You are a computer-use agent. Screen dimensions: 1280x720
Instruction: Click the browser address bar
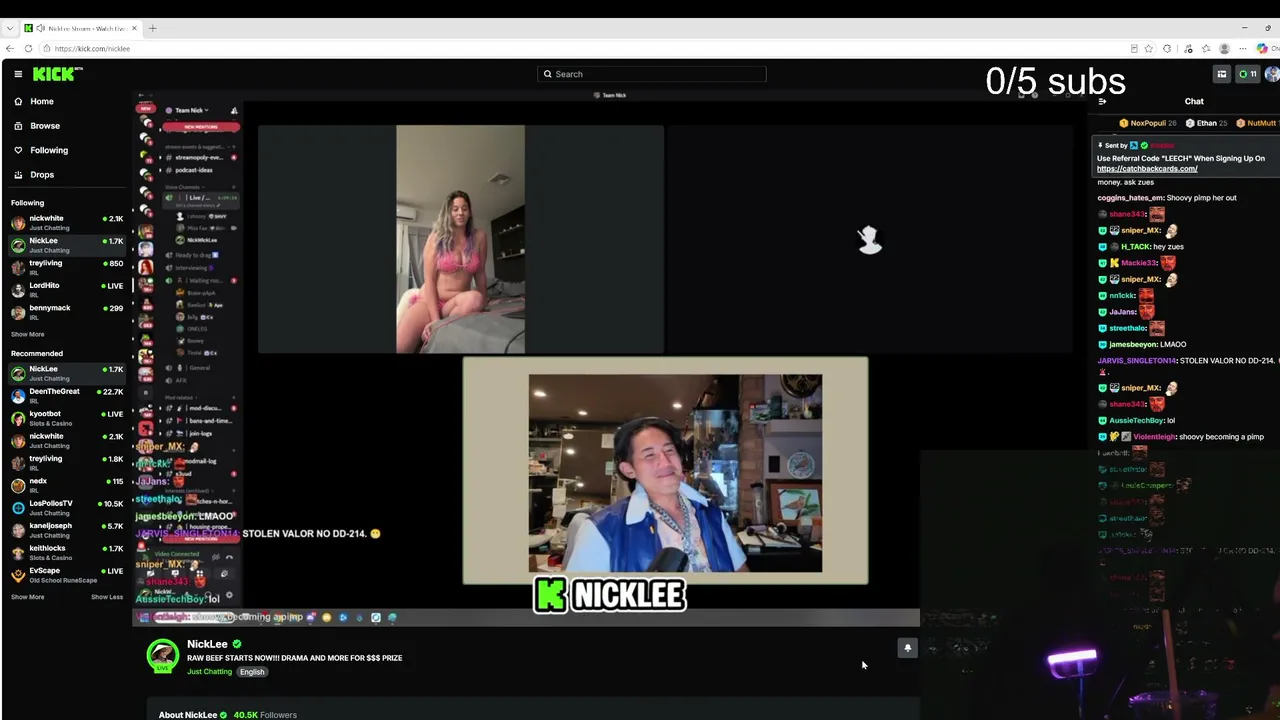point(590,48)
